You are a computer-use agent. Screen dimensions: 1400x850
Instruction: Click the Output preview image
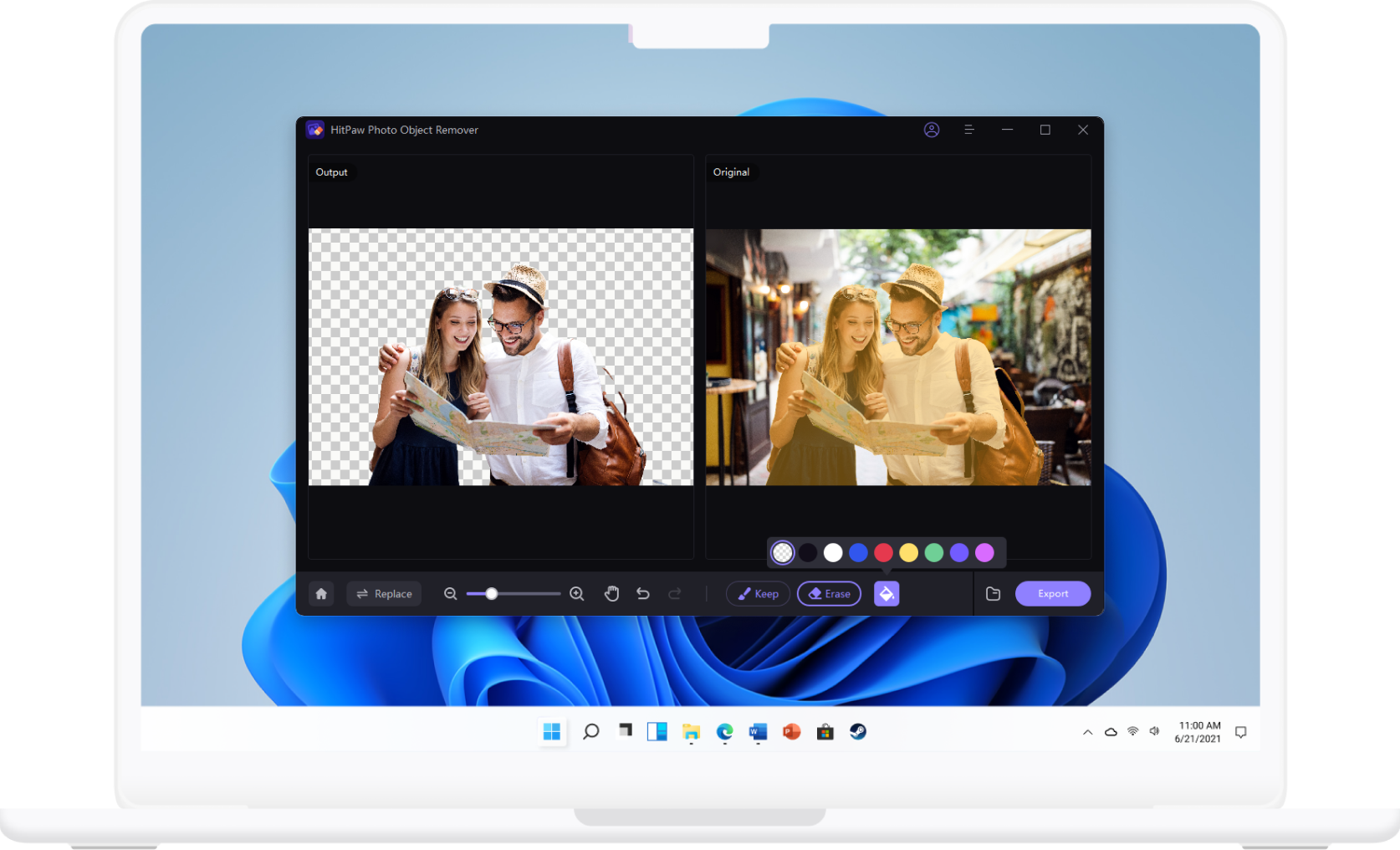point(501,357)
